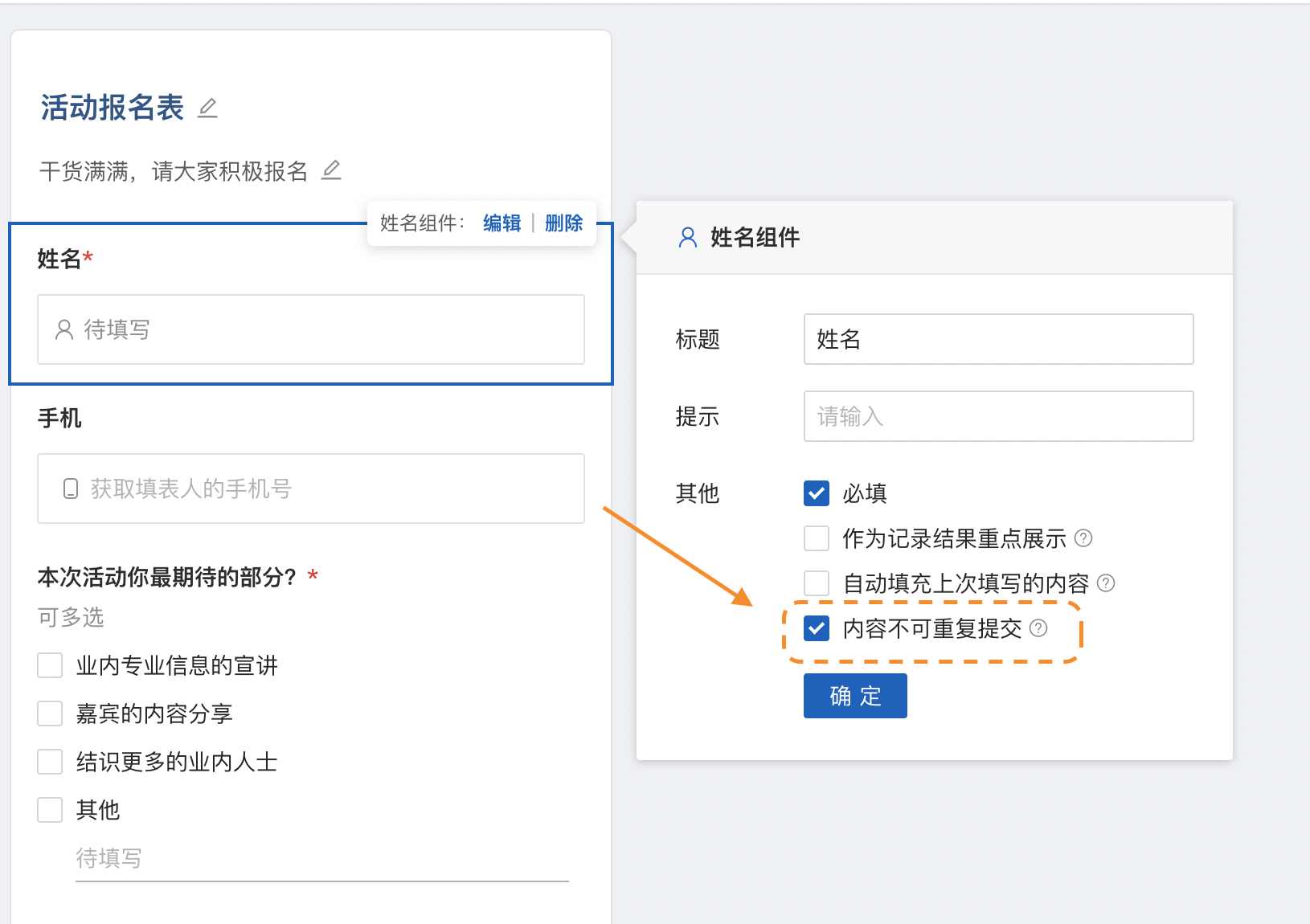Click the help icon next to 作为记录结果重点展示
The height and width of the screenshot is (924, 1310).
pos(1083,538)
